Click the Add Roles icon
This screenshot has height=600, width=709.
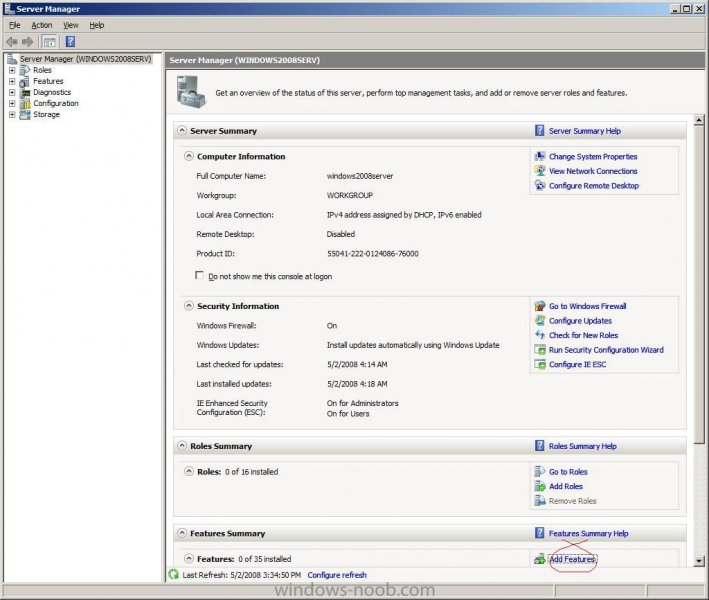[540, 486]
